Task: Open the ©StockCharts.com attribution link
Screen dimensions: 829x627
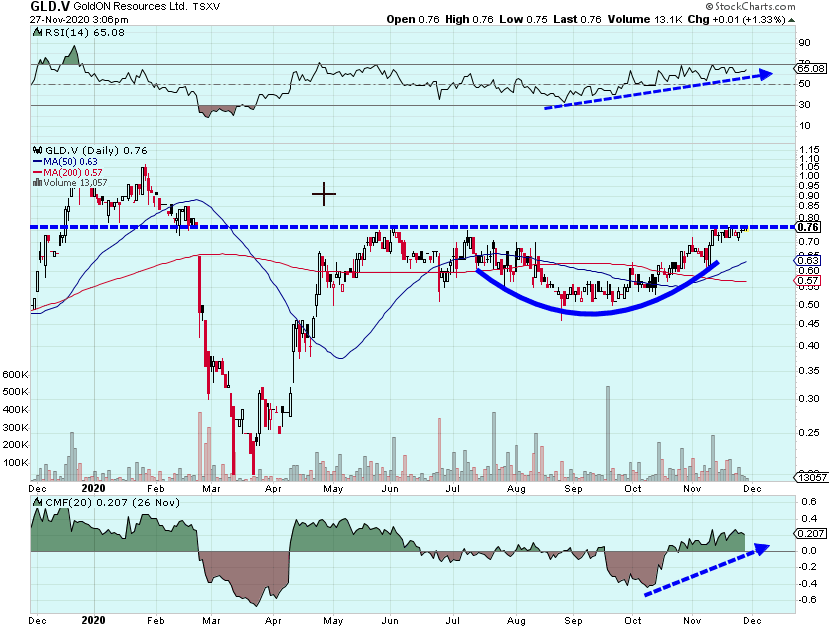Action: click(750, 6)
